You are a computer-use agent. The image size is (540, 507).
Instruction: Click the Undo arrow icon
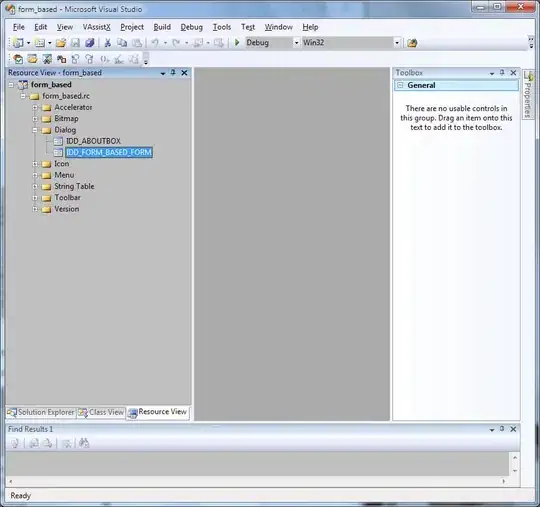(155, 43)
